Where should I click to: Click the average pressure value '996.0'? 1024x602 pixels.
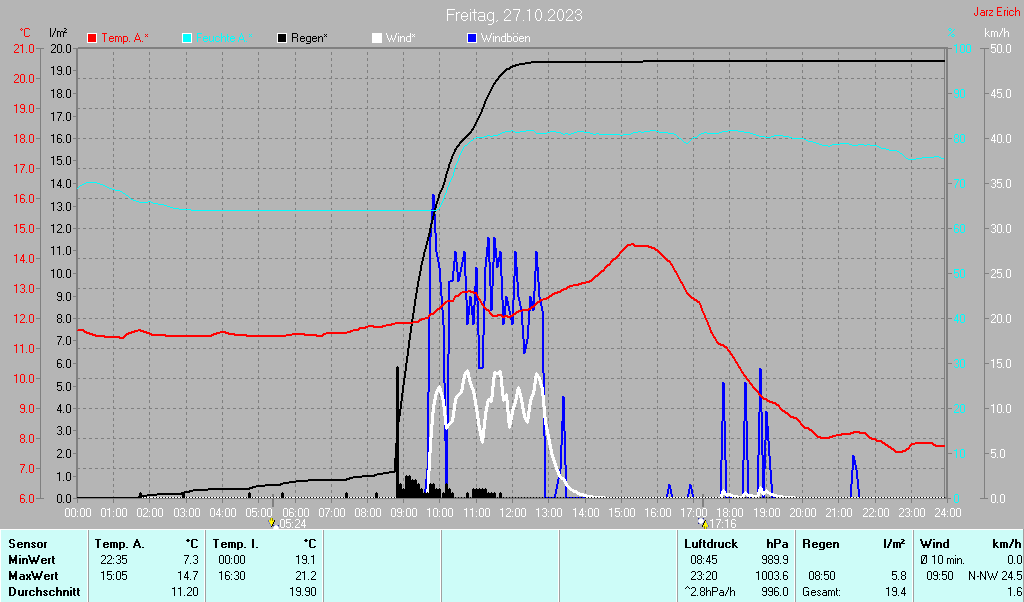775,592
